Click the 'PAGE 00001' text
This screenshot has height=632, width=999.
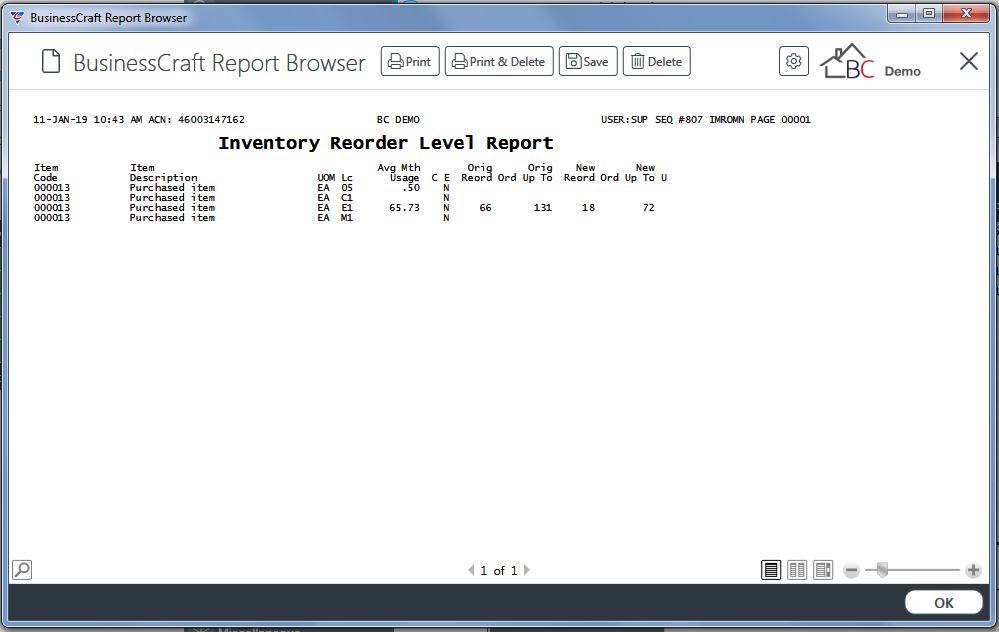(780, 120)
